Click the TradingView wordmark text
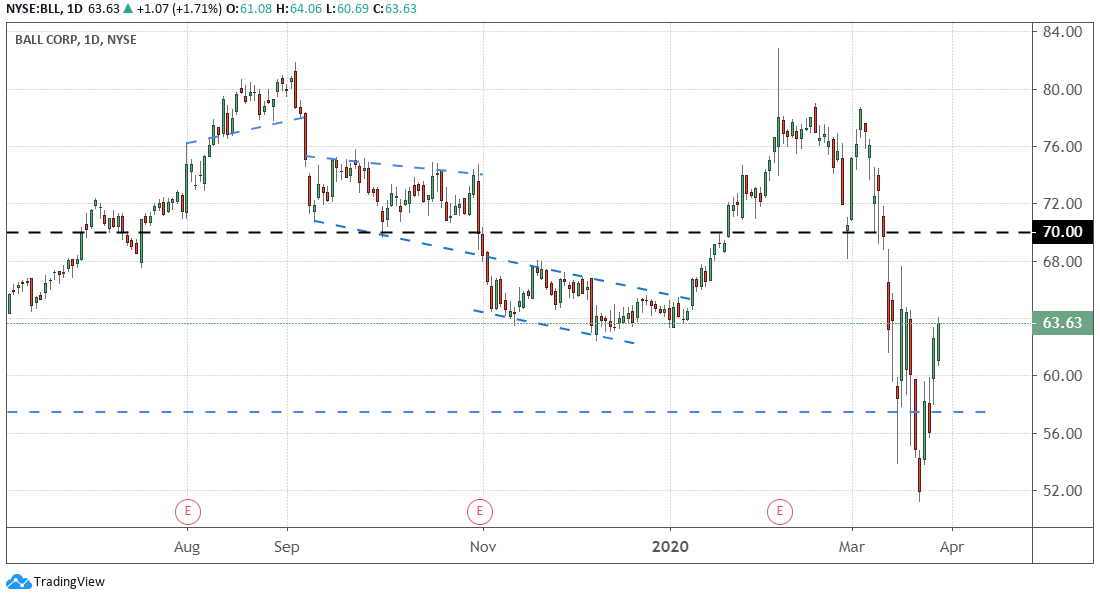The width and height of the screenshot is (1100, 600). 69,582
